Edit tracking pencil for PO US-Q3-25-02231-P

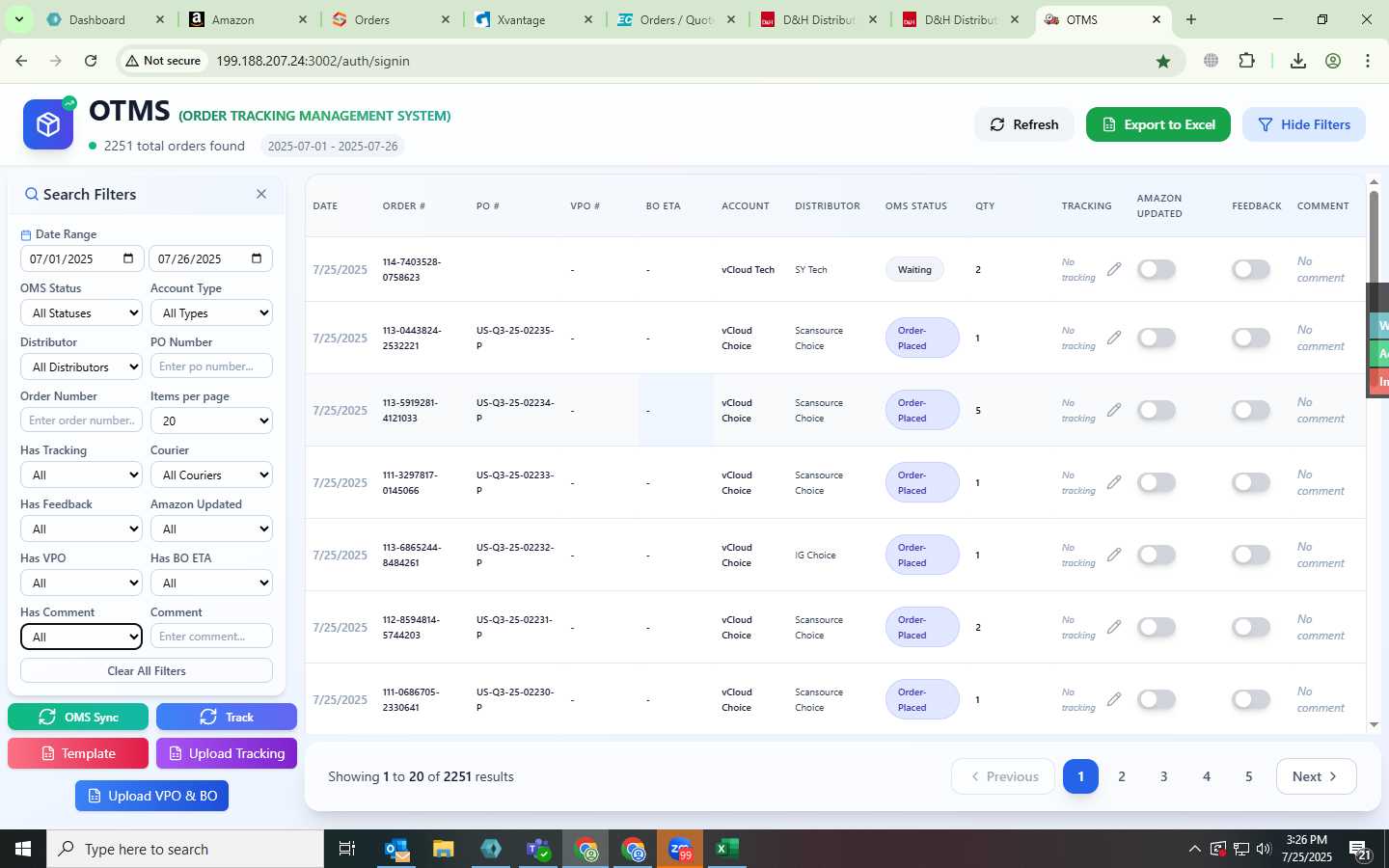click(x=1114, y=627)
